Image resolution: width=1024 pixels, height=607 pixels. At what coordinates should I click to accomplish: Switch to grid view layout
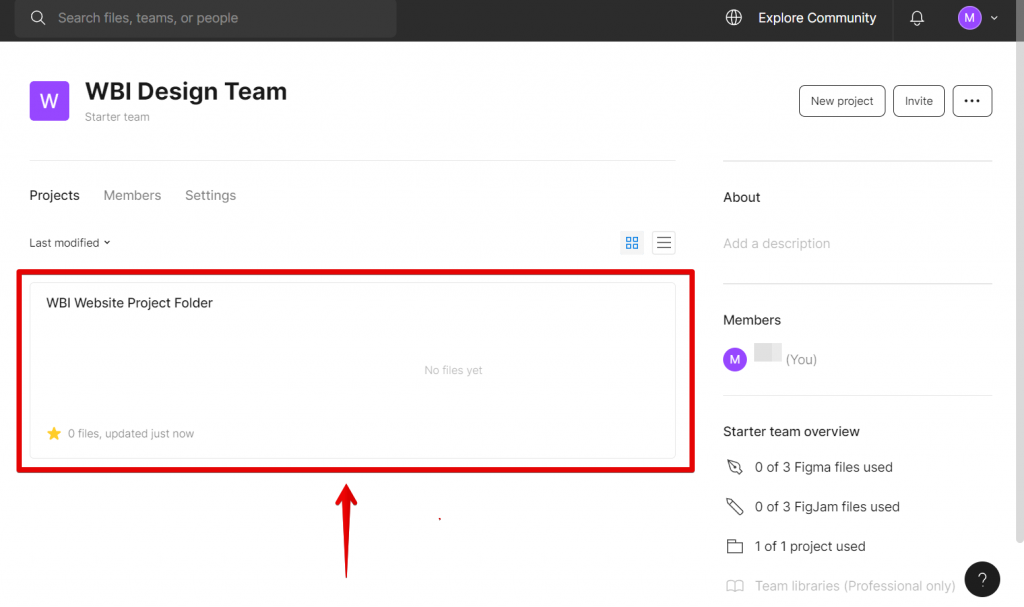631,242
